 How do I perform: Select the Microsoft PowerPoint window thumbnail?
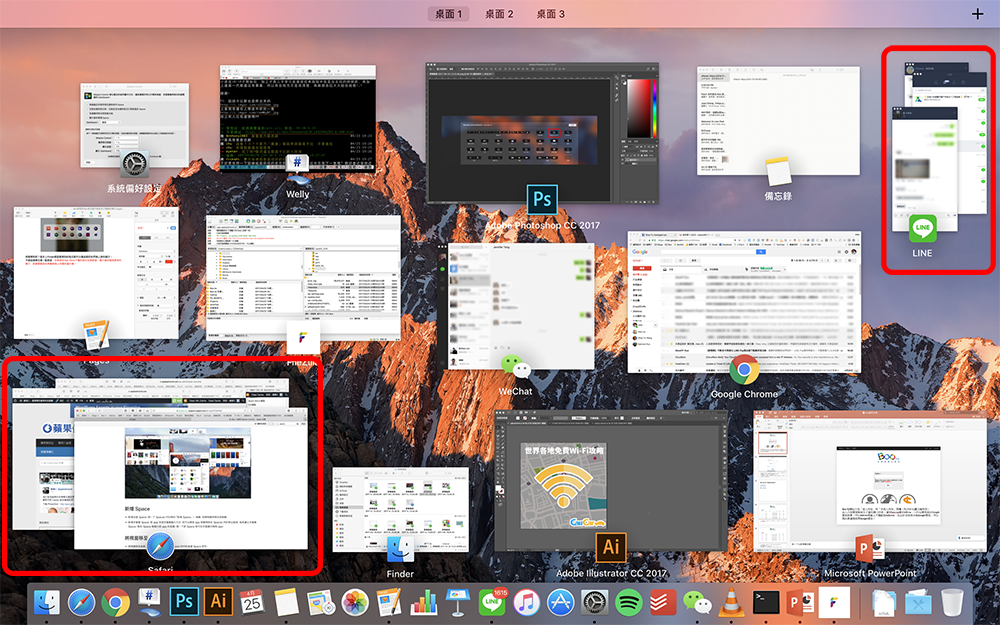pyautogui.click(x=870, y=482)
